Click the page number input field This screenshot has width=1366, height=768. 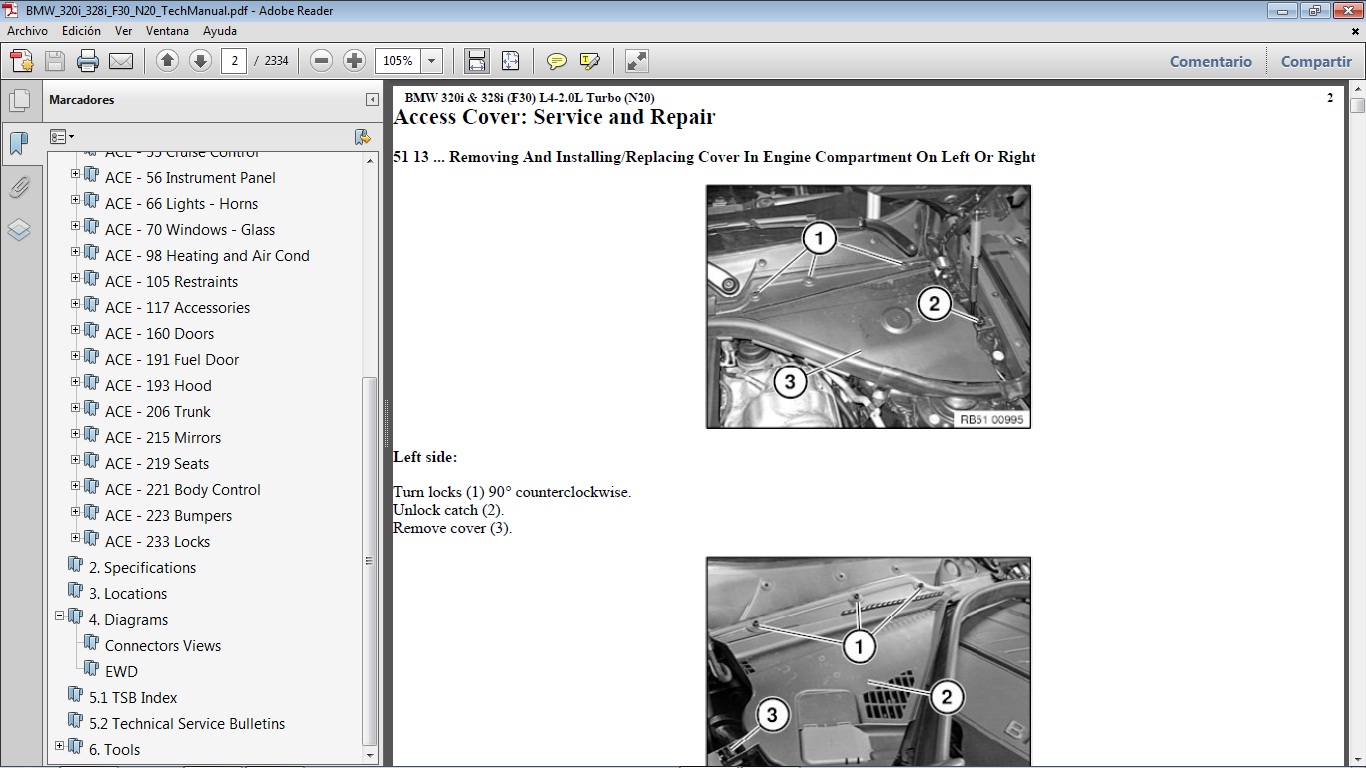[234, 61]
